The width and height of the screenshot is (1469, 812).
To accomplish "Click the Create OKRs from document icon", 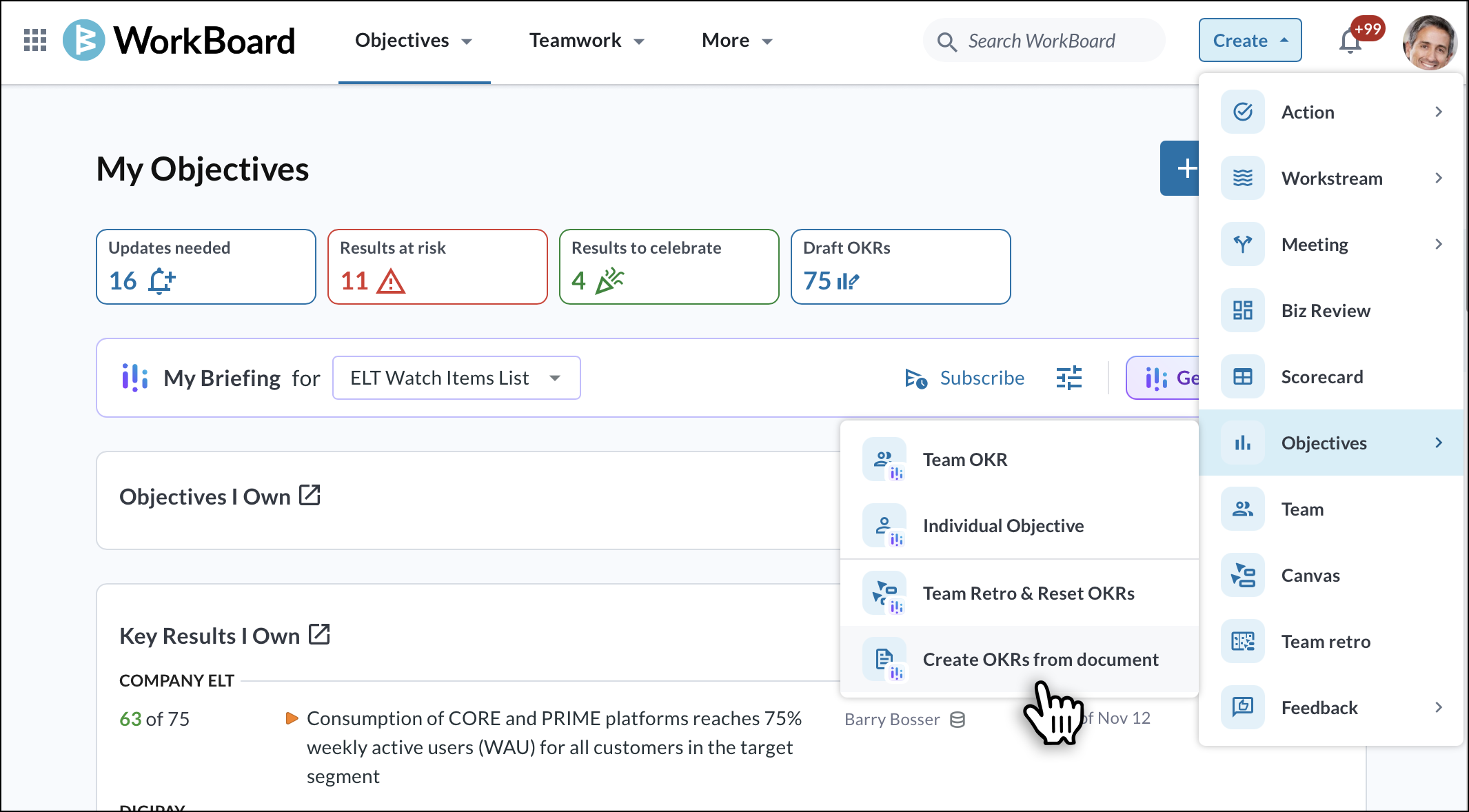I will coord(884,659).
